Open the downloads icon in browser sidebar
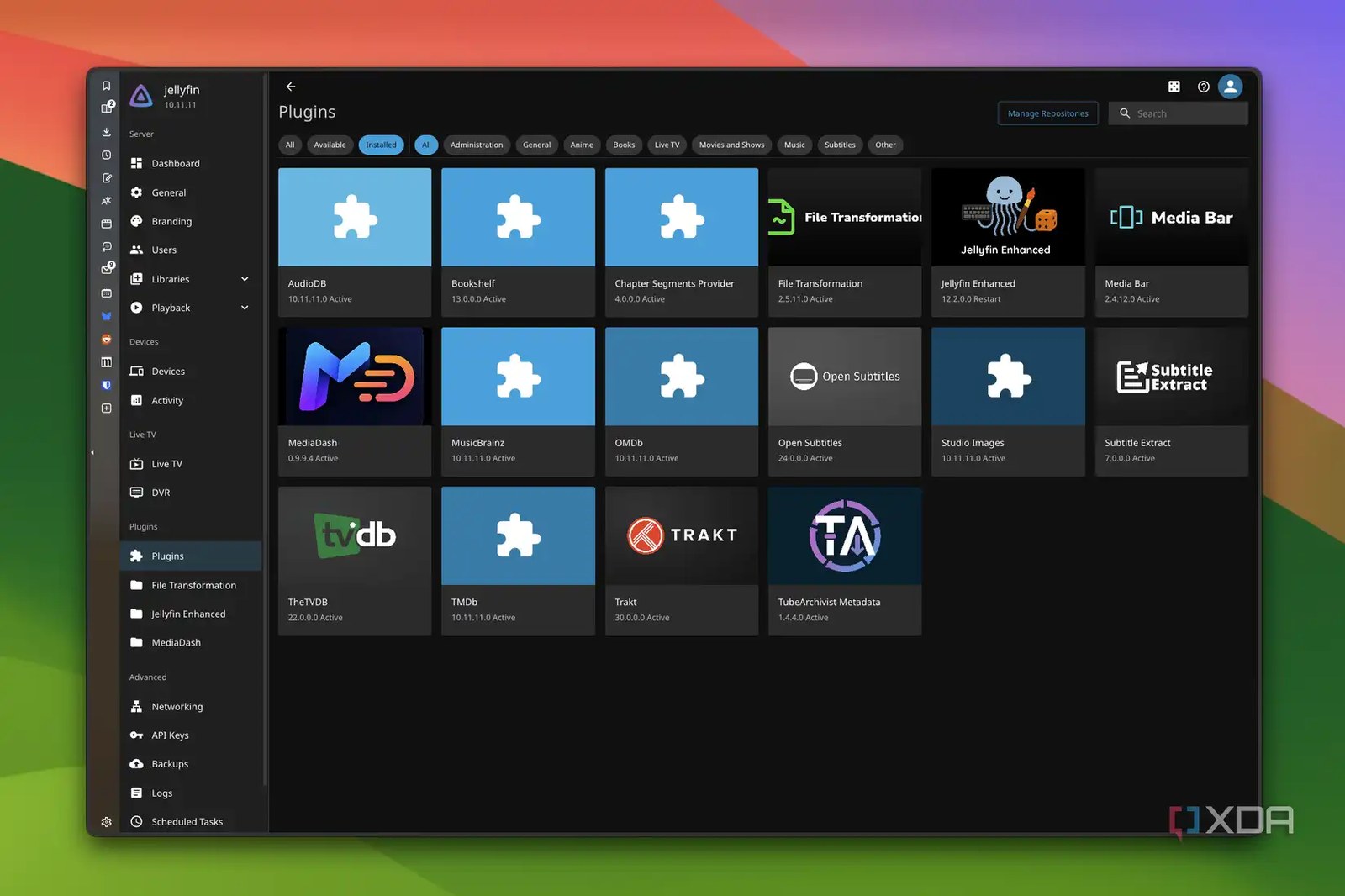Viewport: 1345px width, 896px height. 106,132
